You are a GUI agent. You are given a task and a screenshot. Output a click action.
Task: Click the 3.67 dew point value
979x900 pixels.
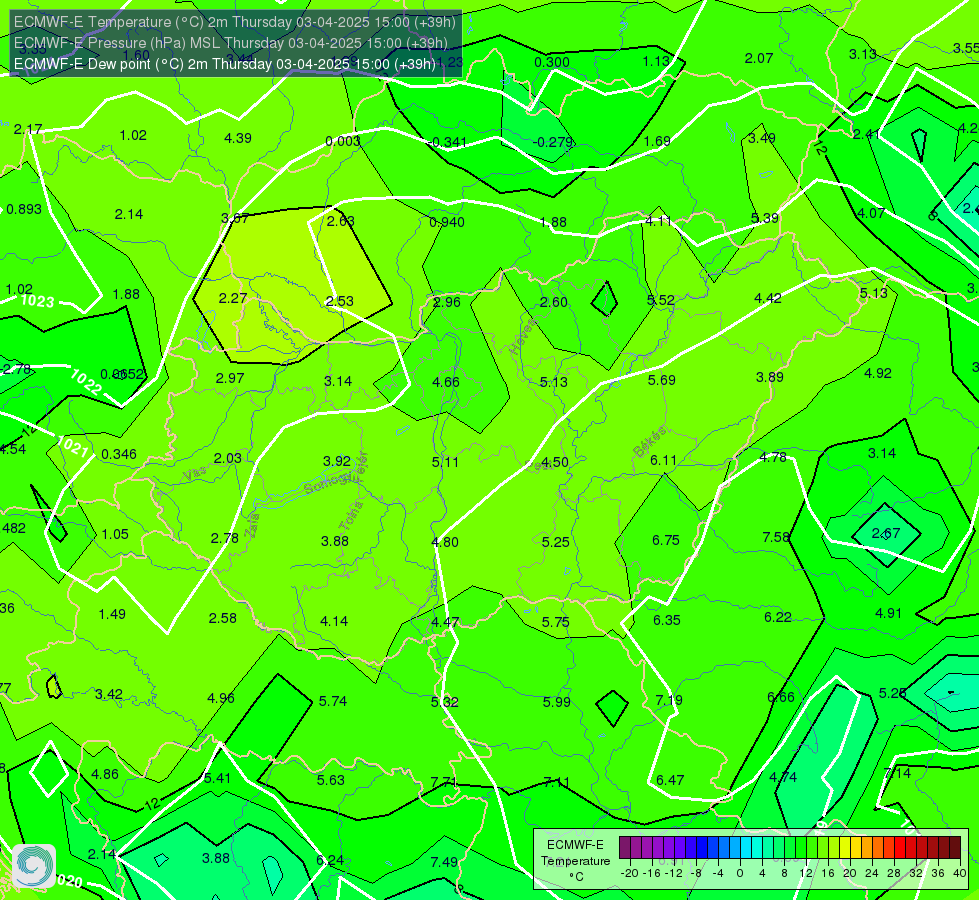[x=235, y=219]
